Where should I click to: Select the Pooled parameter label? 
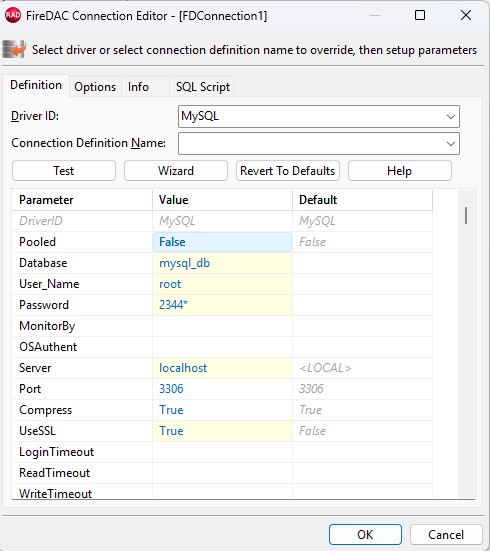click(x=37, y=242)
